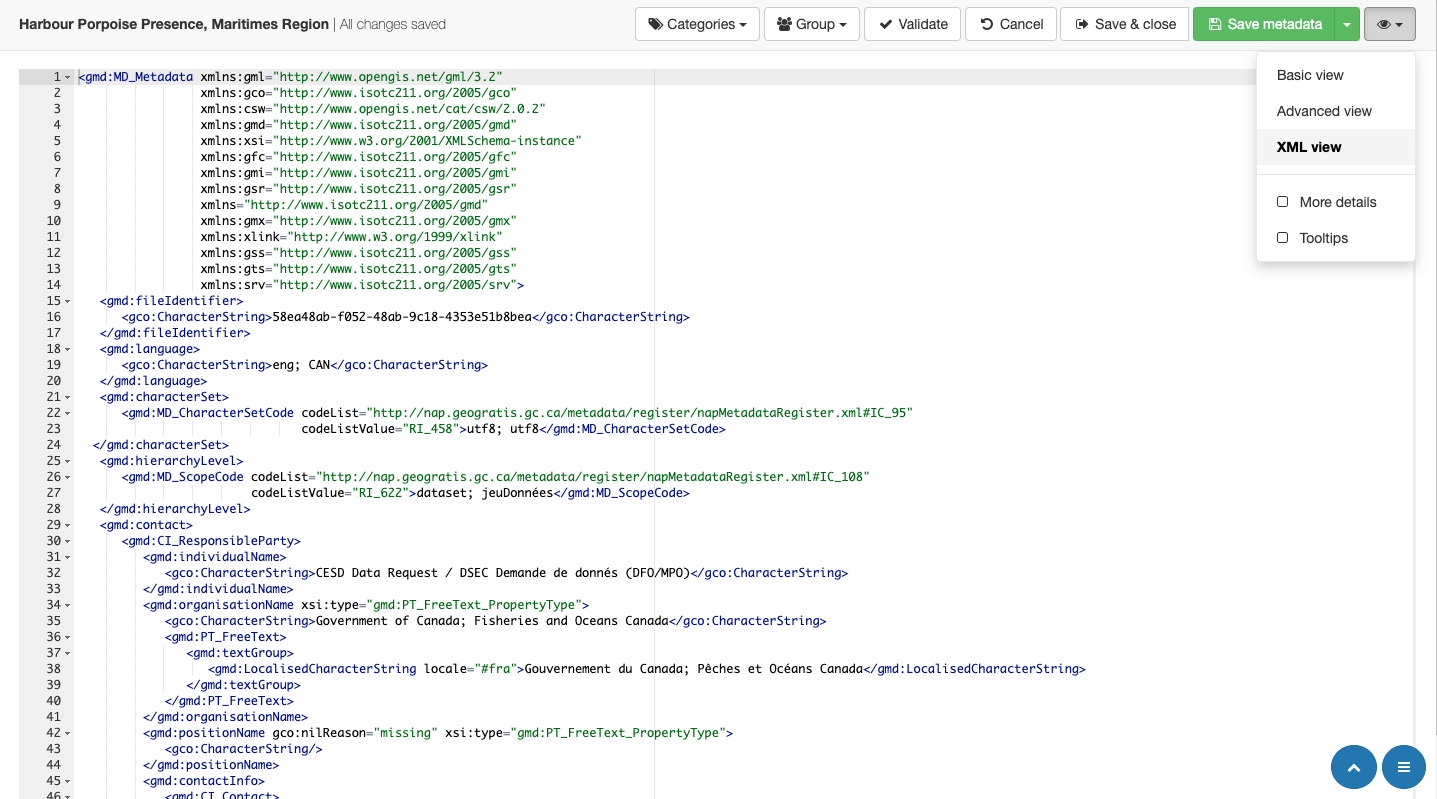Image resolution: width=1437 pixels, height=799 pixels.
Task: Click the scroll-to-top arrow circle button
Action: point(1354,767)
